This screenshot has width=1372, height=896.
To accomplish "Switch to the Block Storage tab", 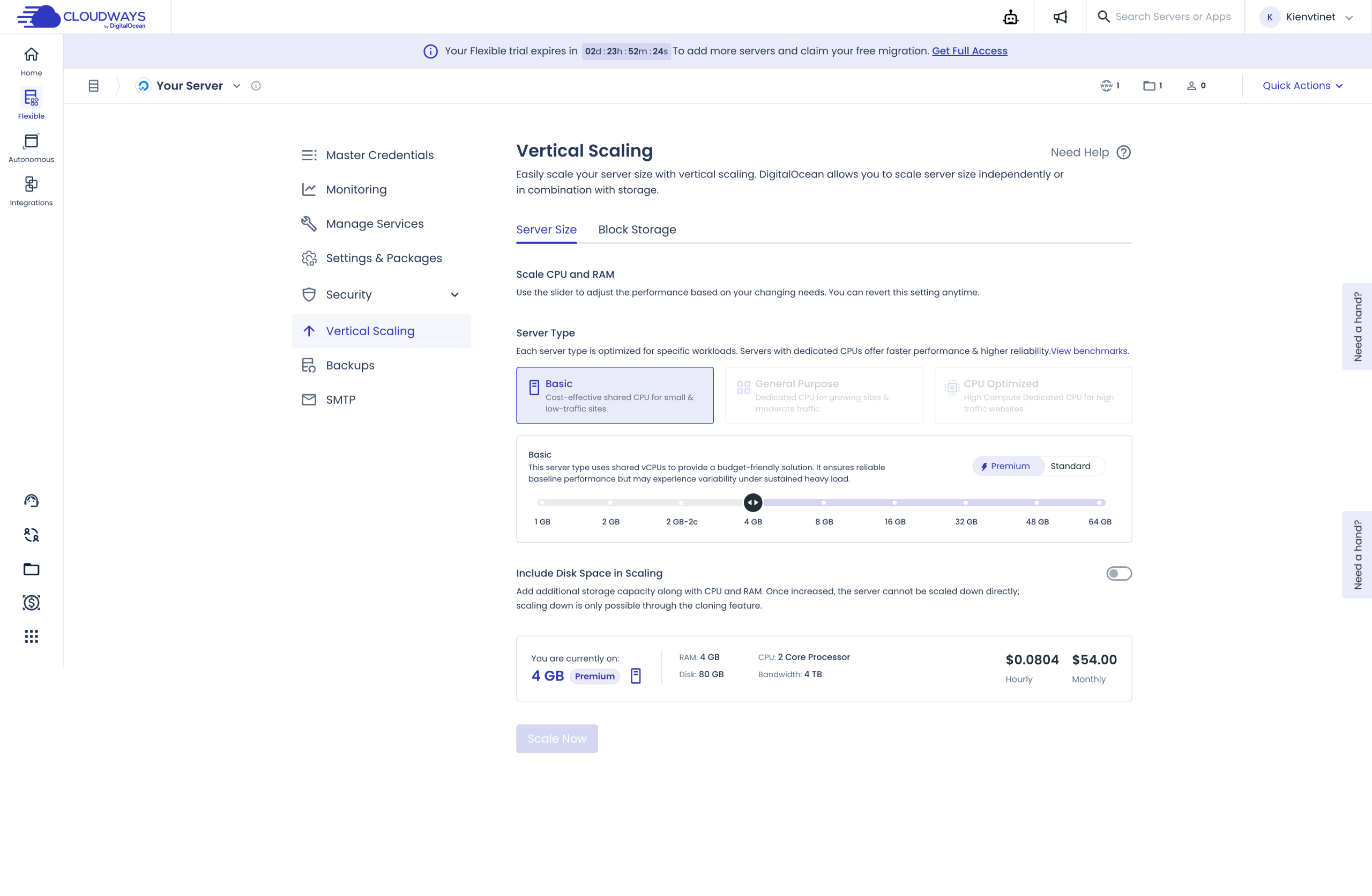I will click(x=636, y=229).
